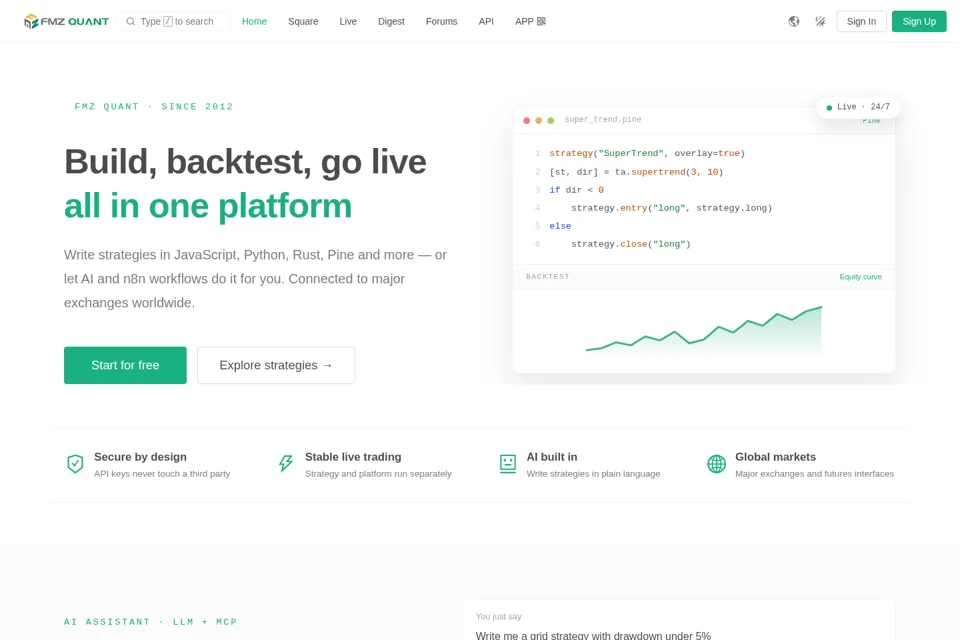Click the Stable live trading heading

[x=353, y=457]
